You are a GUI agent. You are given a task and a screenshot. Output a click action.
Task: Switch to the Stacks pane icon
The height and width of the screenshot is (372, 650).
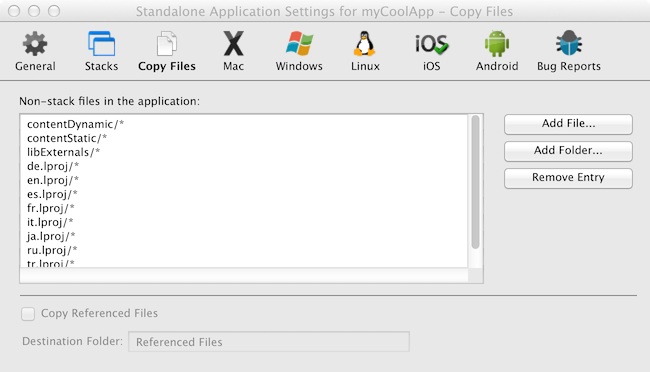[101, 44]
